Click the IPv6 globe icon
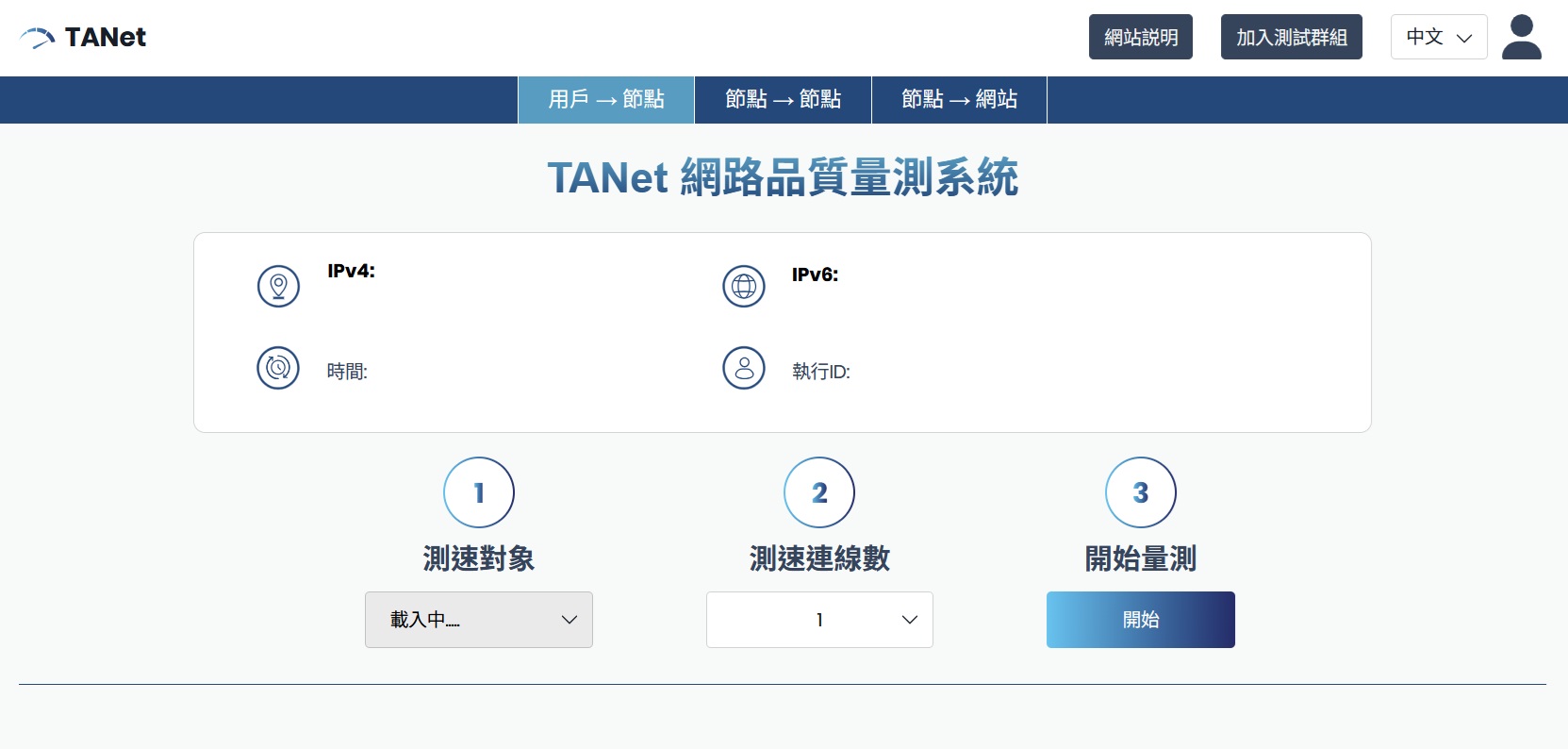Image resolution: width=1568 pixels, height=749 pixels. click(x=744, y=286)
